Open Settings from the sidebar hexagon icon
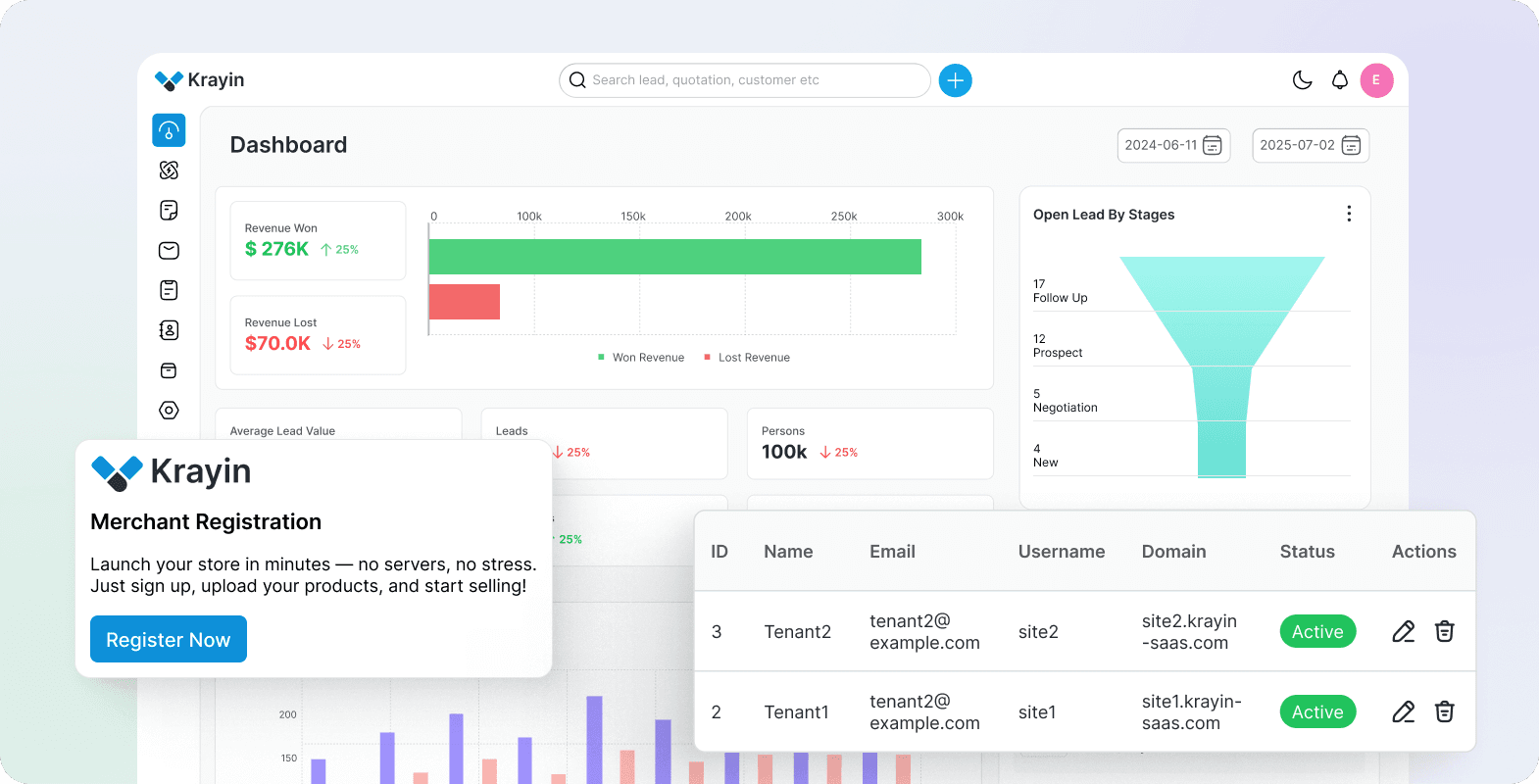The height and width of the screenshot is (784, 1539). 169,411
